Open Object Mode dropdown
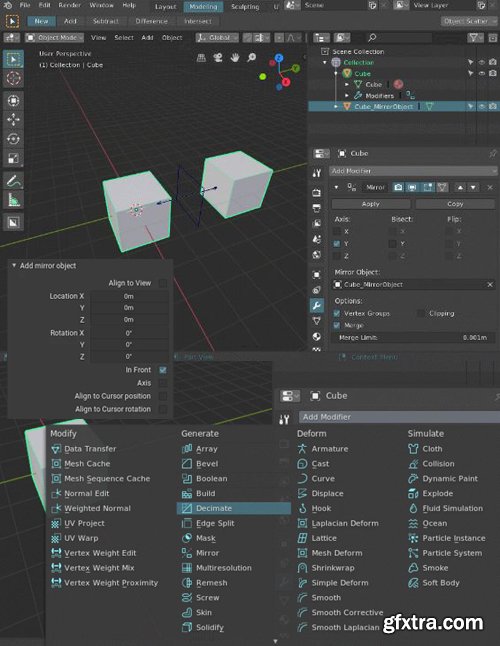This screenshot has height=646, width=500. click(x=54, y=37)
